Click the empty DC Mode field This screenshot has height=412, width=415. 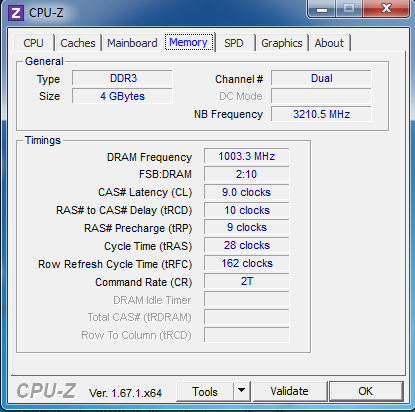tap(321, 96)
